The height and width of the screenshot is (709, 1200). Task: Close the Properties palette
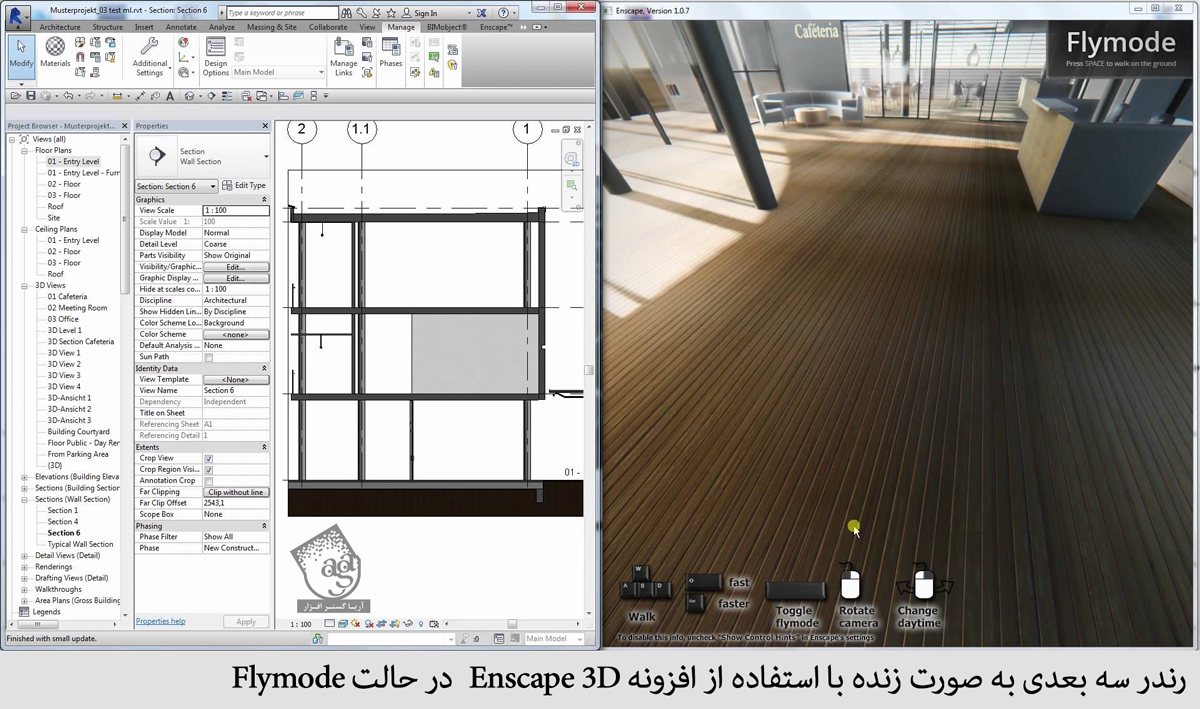(x=265, y=126)
